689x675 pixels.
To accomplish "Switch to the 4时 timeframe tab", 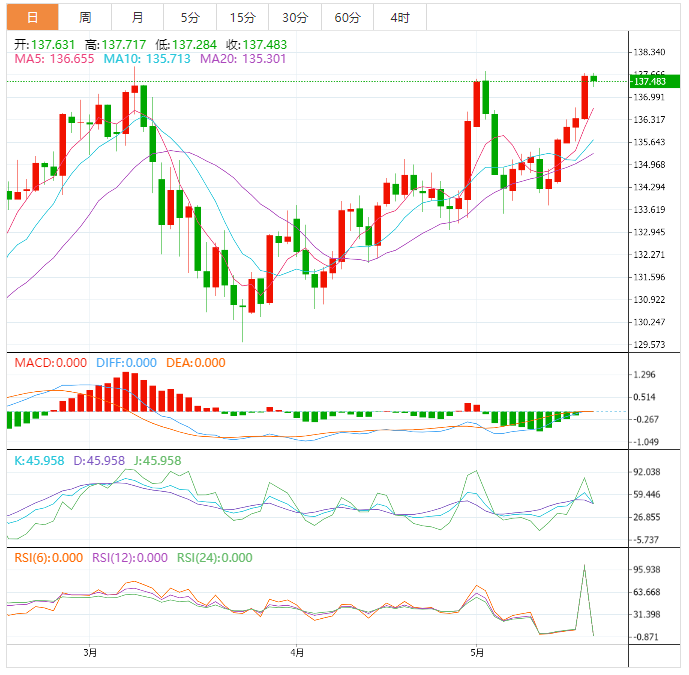I will [400, 17].
